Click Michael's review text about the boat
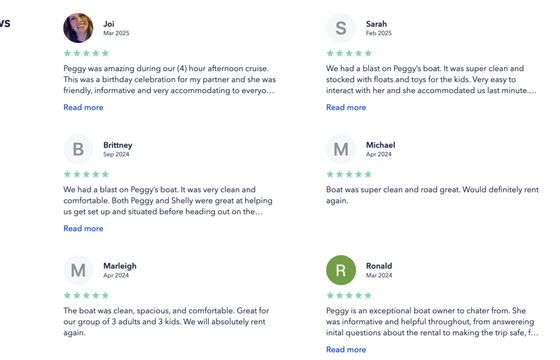The width and height of the screenshot is (560, 360). 432,195
